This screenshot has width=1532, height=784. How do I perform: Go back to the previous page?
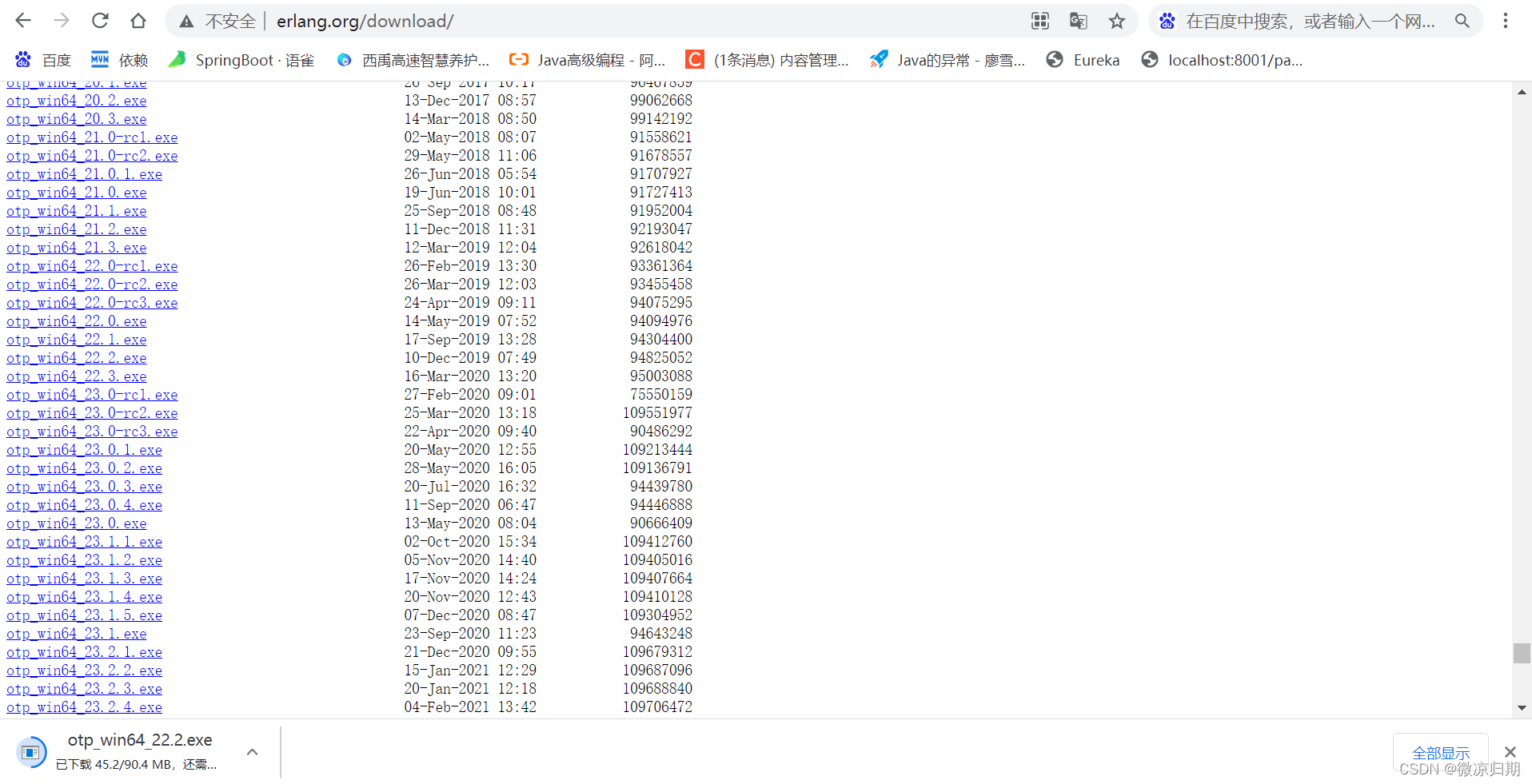pyautogui.click(x=23, y=21)
